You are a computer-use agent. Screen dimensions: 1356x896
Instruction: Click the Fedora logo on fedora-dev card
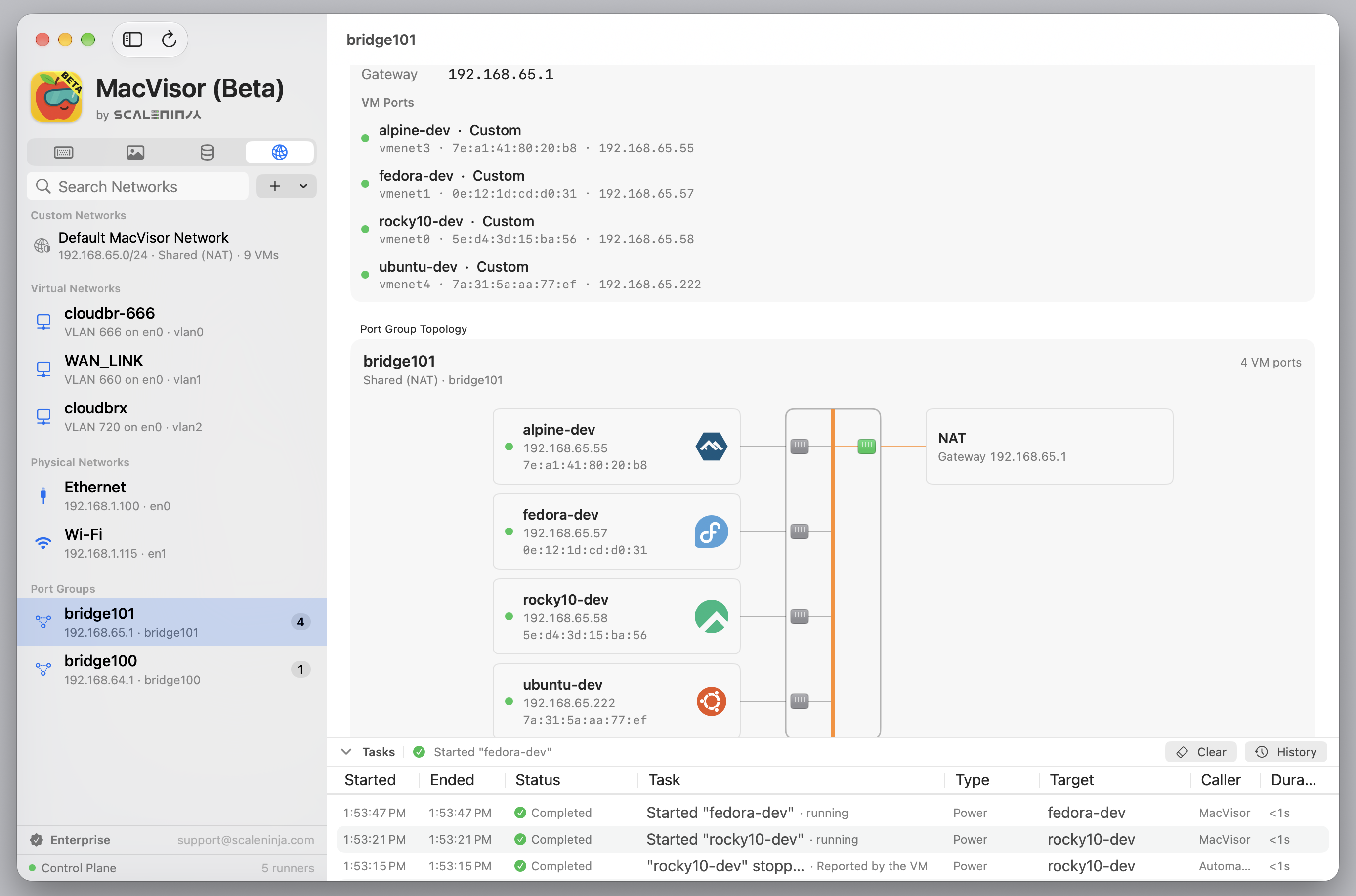coord(711,531)
